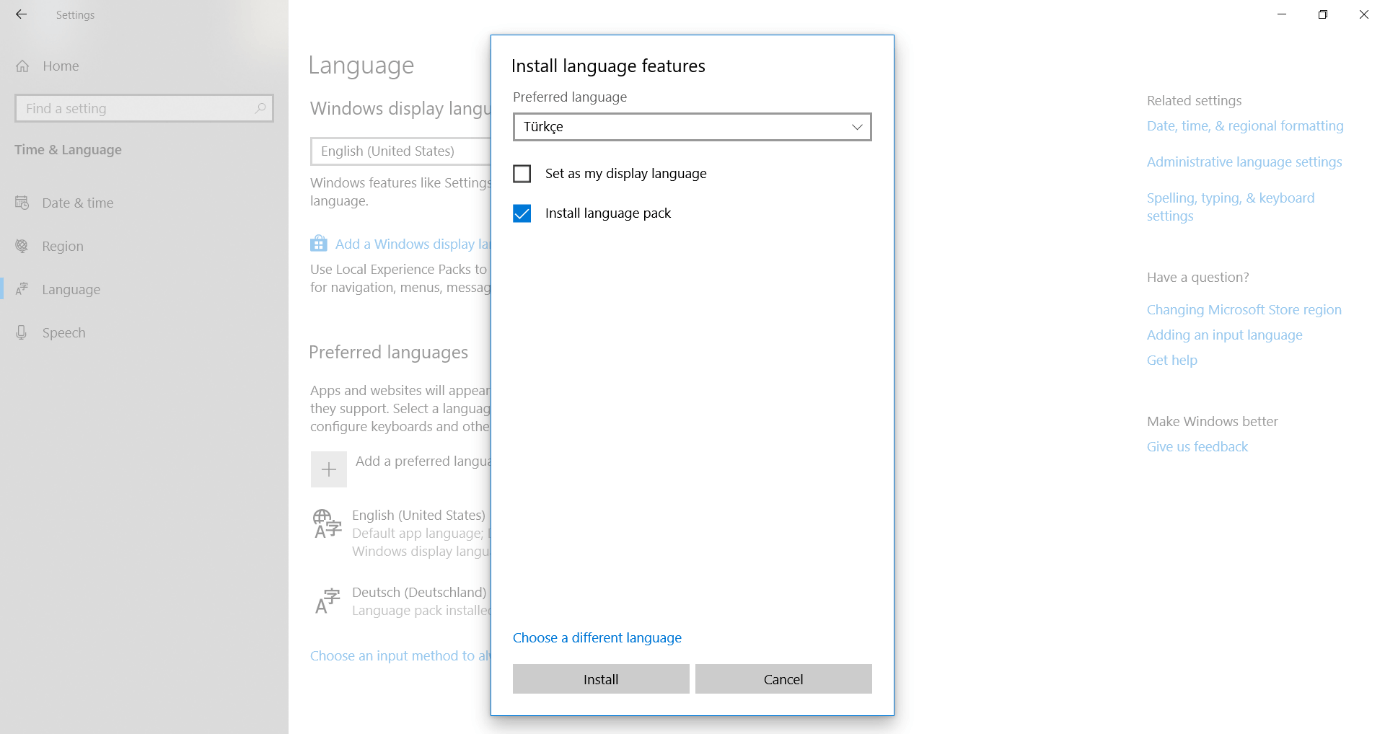
Task: Click Choose a different language link
Action: click(597, 638)
